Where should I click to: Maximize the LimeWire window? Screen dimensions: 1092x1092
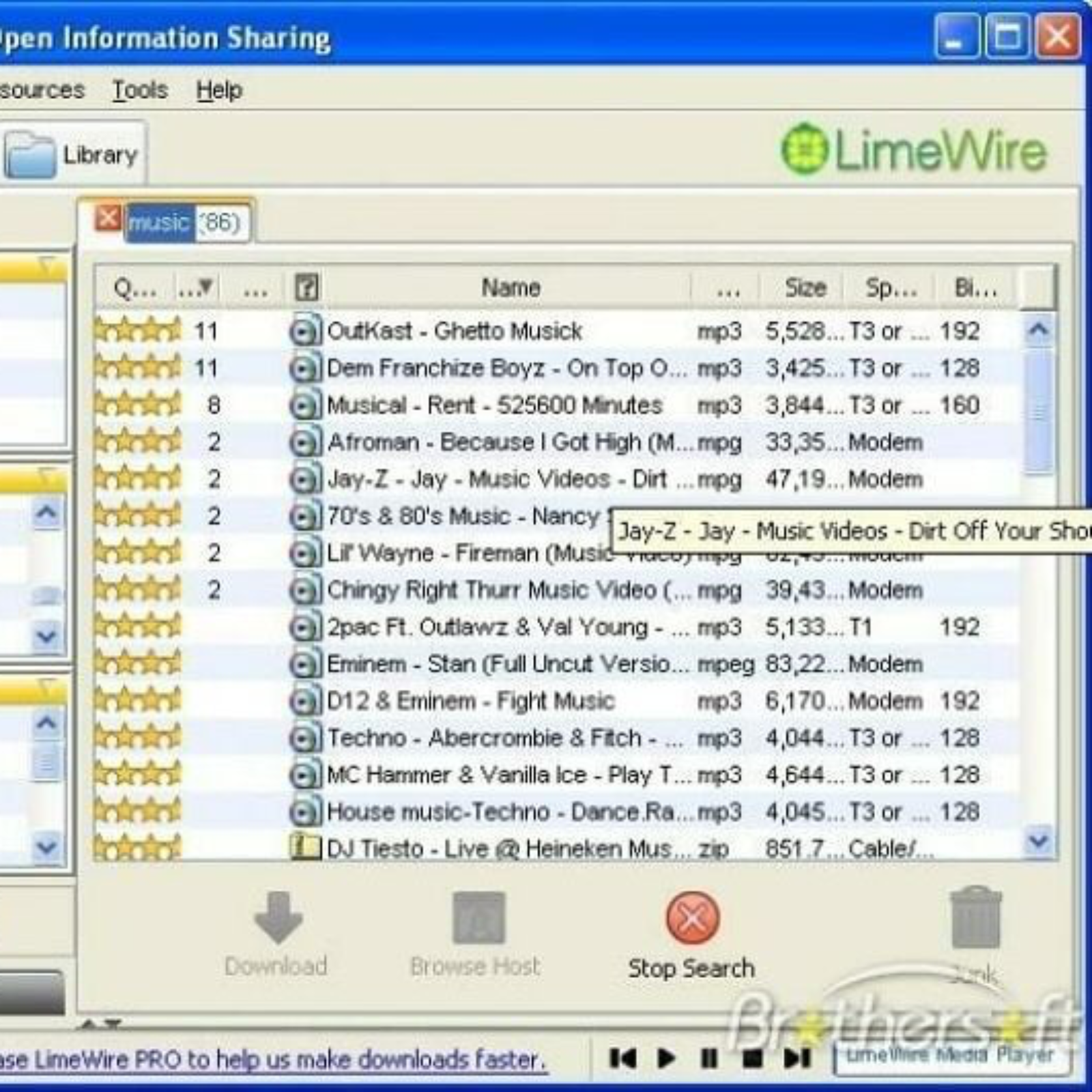point(1007,35)
